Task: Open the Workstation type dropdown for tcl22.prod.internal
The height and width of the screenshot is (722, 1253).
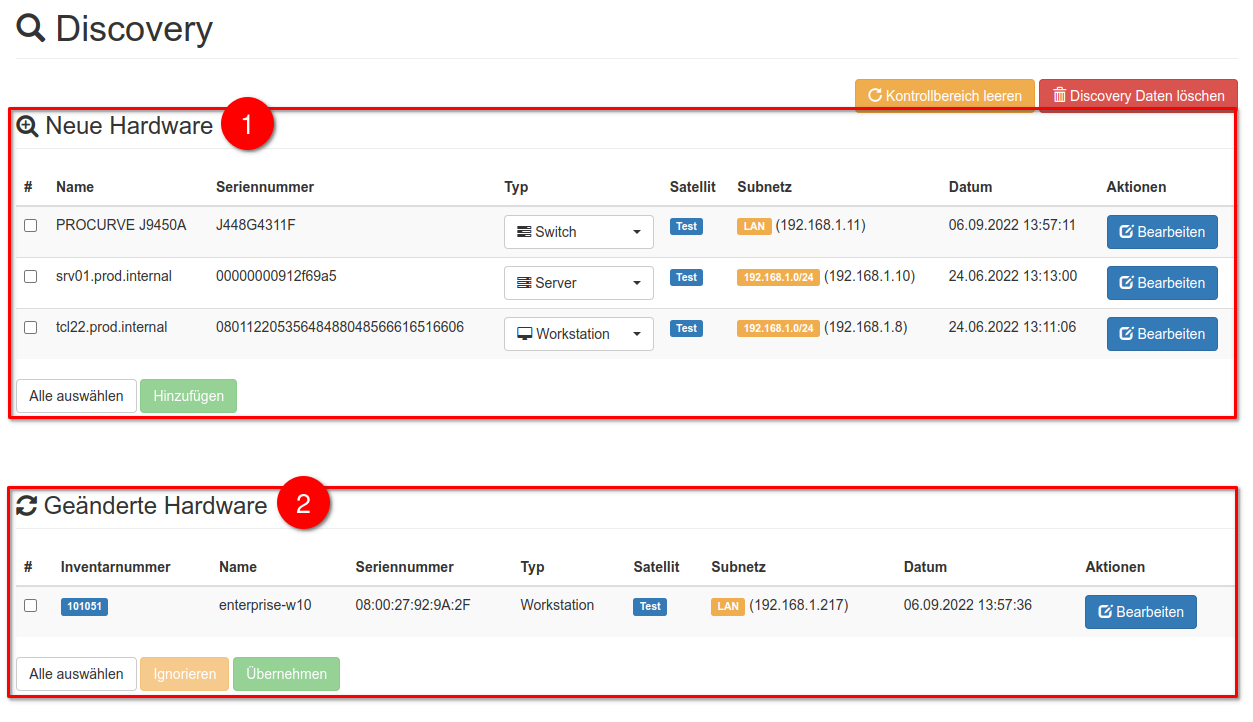Action: (578, 334)
